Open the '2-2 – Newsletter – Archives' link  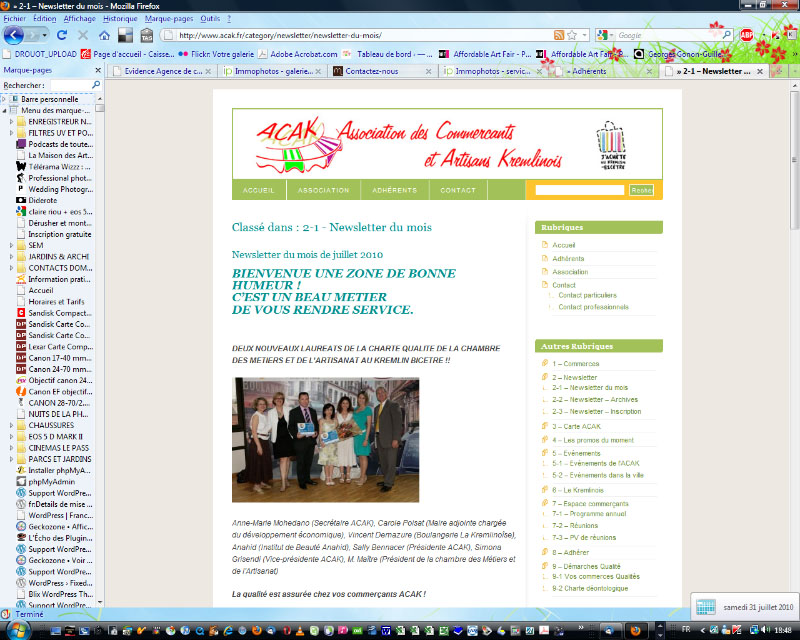coord(595,400)
